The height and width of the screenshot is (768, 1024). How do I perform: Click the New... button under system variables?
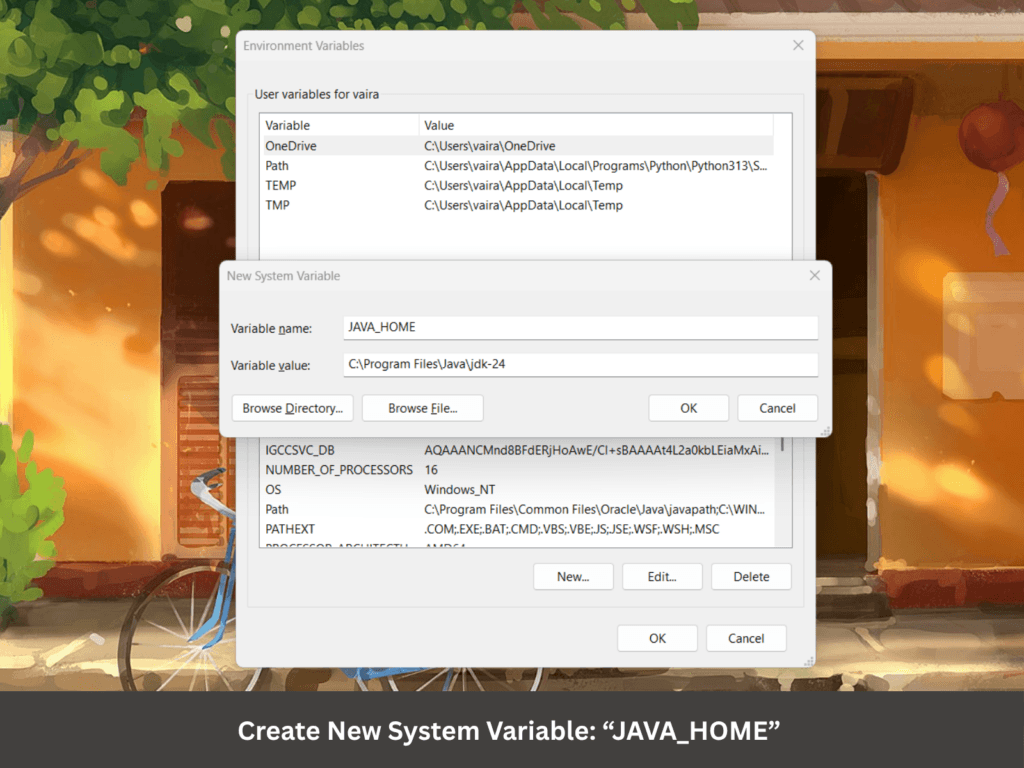click(x=572, y=577)
